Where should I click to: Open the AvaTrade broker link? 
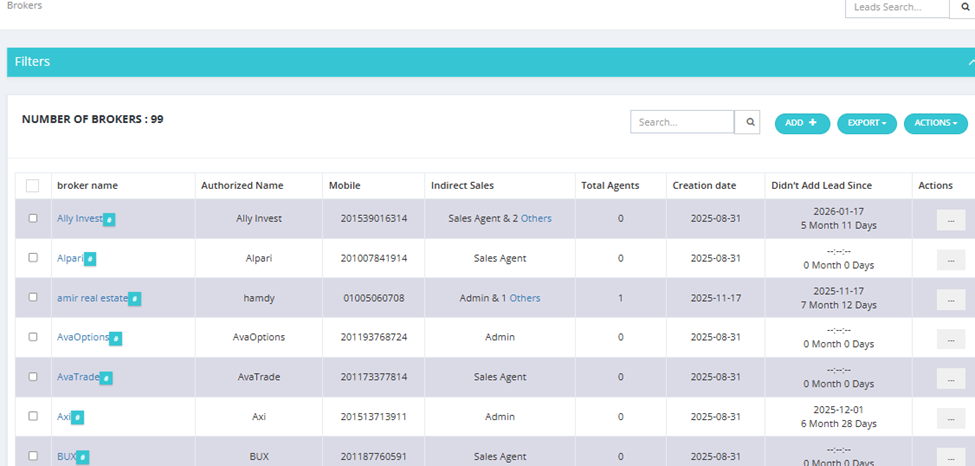(78, 377)
